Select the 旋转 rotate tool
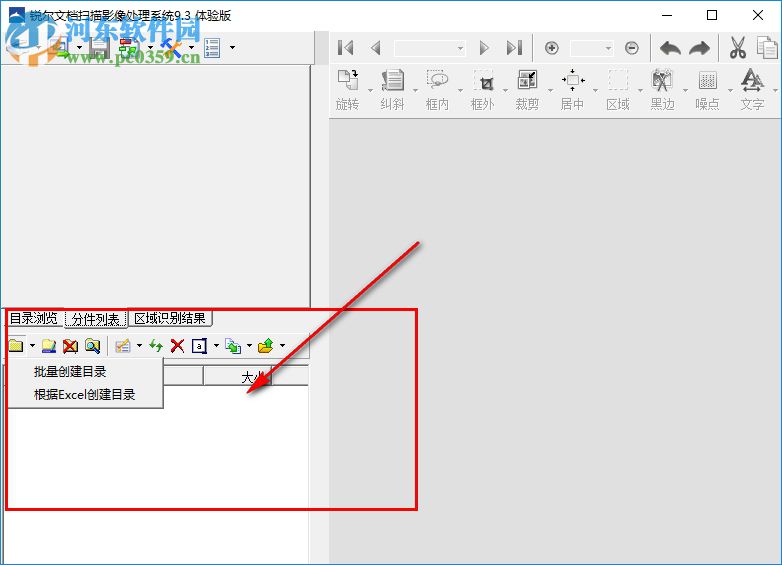 pos(348,90)
